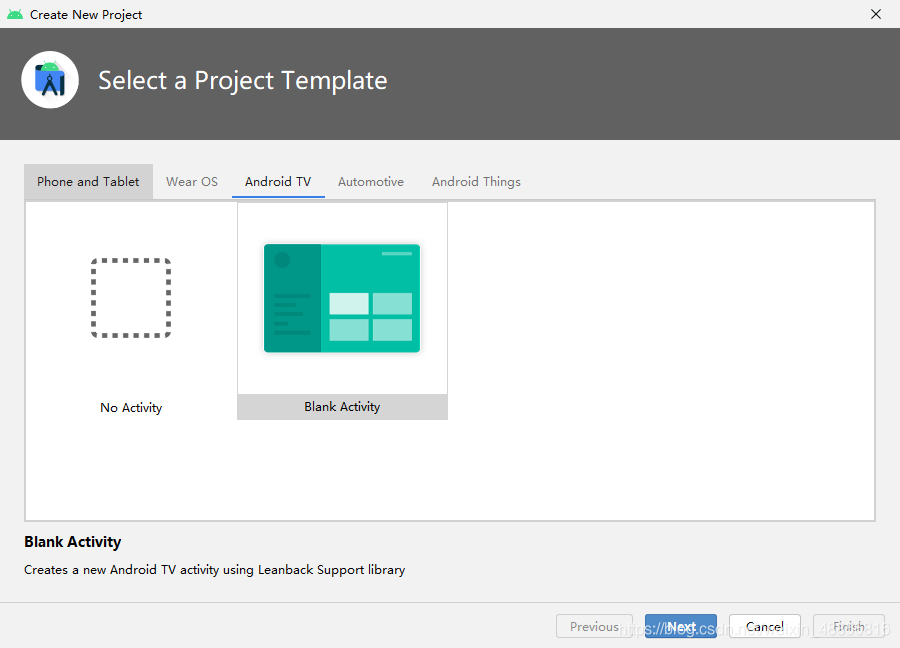Click the Finish button
The width and height of the screenshot is (900, 648).
[x=849, y=626]
